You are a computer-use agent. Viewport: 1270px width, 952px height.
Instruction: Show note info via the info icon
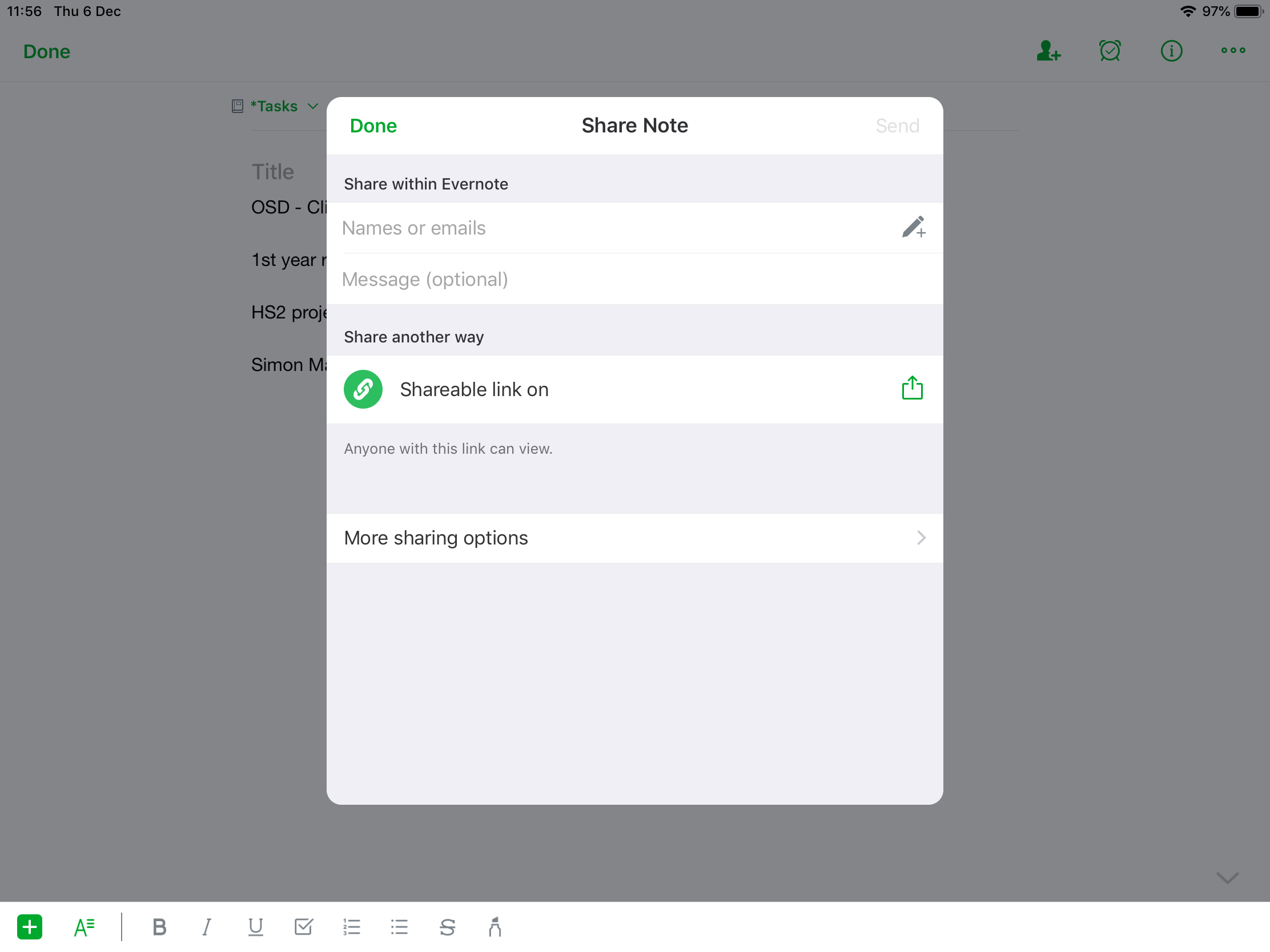pos(1171,51)
